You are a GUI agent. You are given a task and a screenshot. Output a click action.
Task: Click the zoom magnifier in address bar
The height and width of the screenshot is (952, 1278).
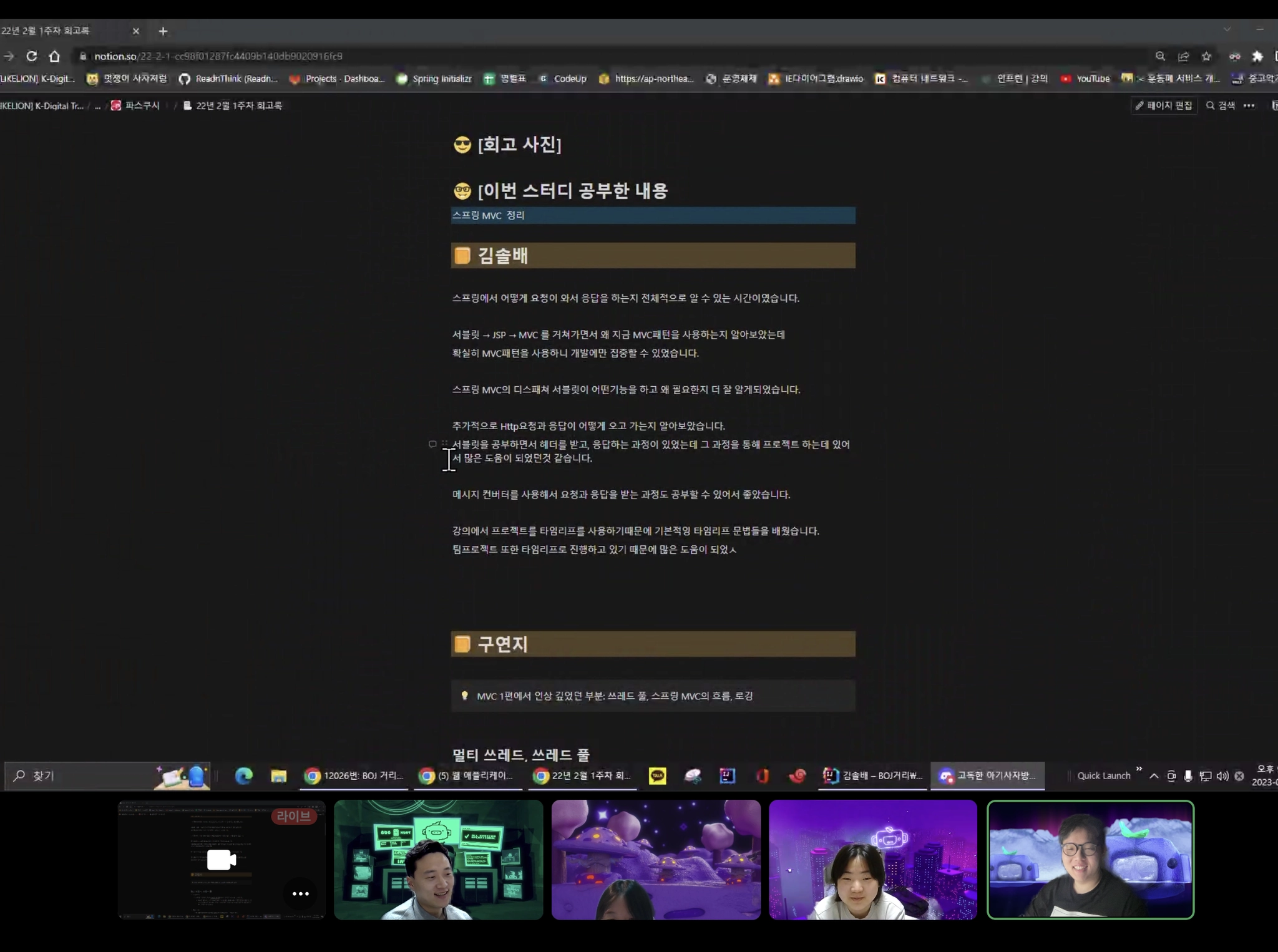[x=1160, y=56]
